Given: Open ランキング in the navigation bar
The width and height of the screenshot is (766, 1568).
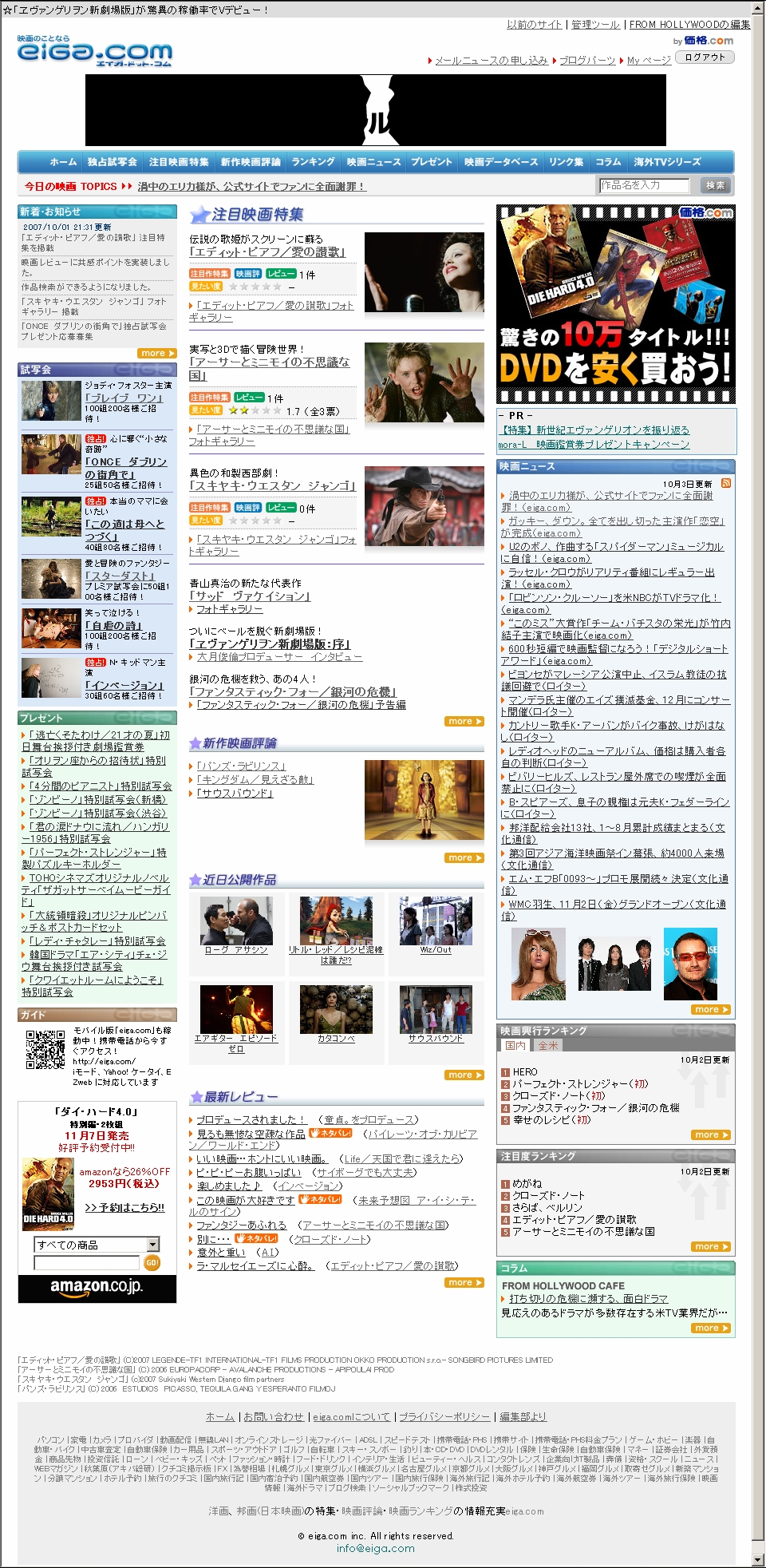Looking at the screenshot, I should point(313,162).
